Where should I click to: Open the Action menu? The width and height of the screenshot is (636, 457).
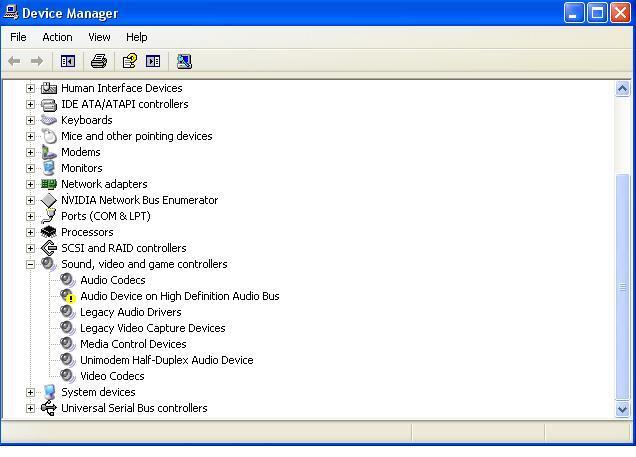click(57, 37)
